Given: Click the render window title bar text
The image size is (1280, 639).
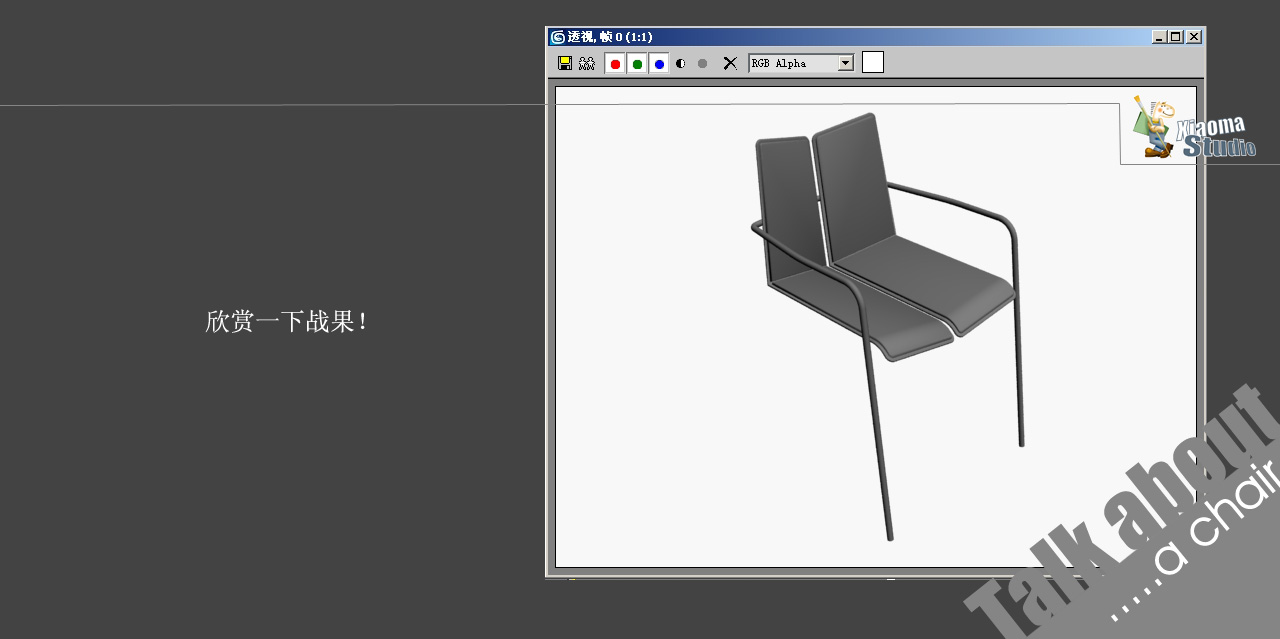Looking at the screenshot, I should [610, 37].
